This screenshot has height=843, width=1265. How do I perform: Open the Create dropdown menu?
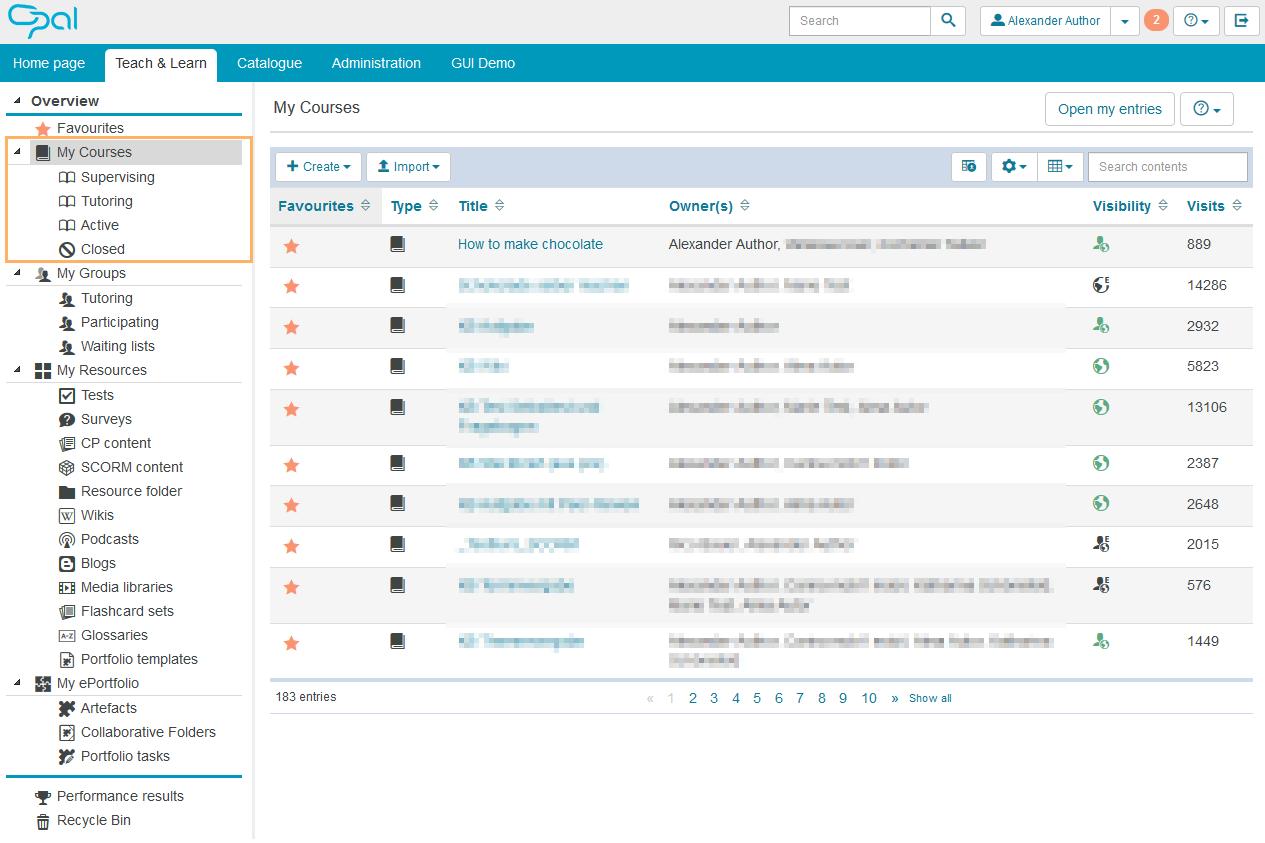click(x=318, y=167)
